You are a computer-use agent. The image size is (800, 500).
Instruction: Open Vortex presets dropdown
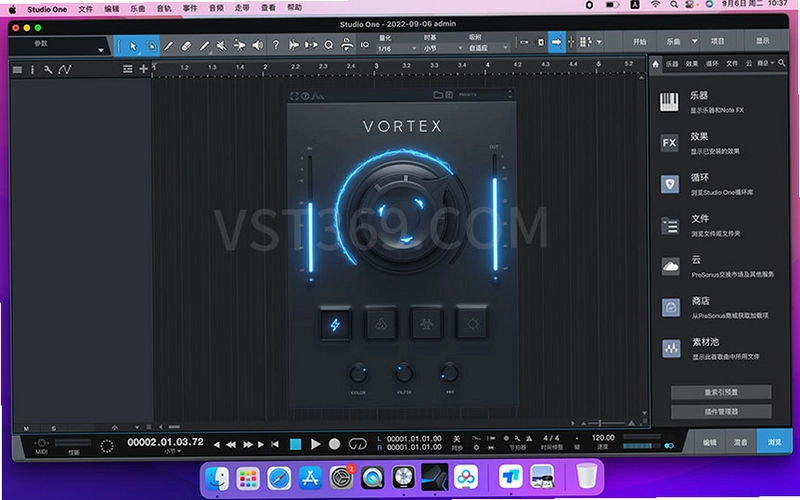tap(484, 95)
